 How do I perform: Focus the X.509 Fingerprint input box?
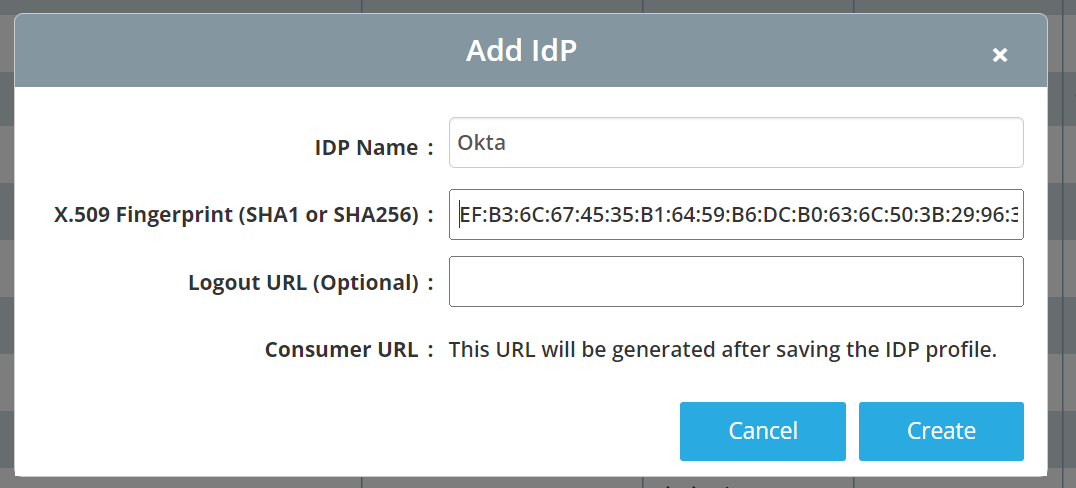point(736,214)
